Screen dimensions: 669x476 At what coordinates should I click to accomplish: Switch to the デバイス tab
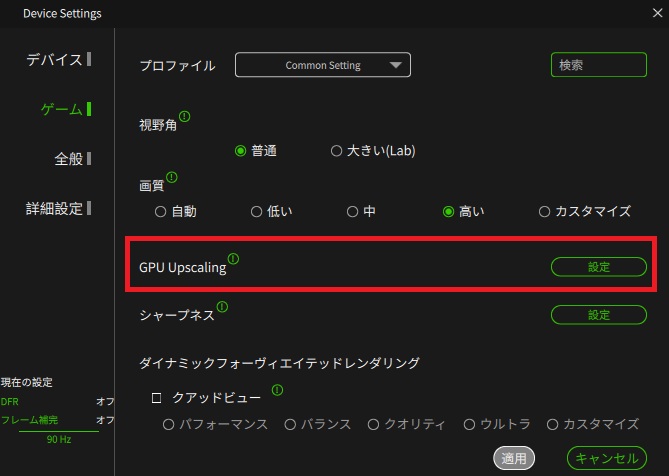click(x=55, y=59)
